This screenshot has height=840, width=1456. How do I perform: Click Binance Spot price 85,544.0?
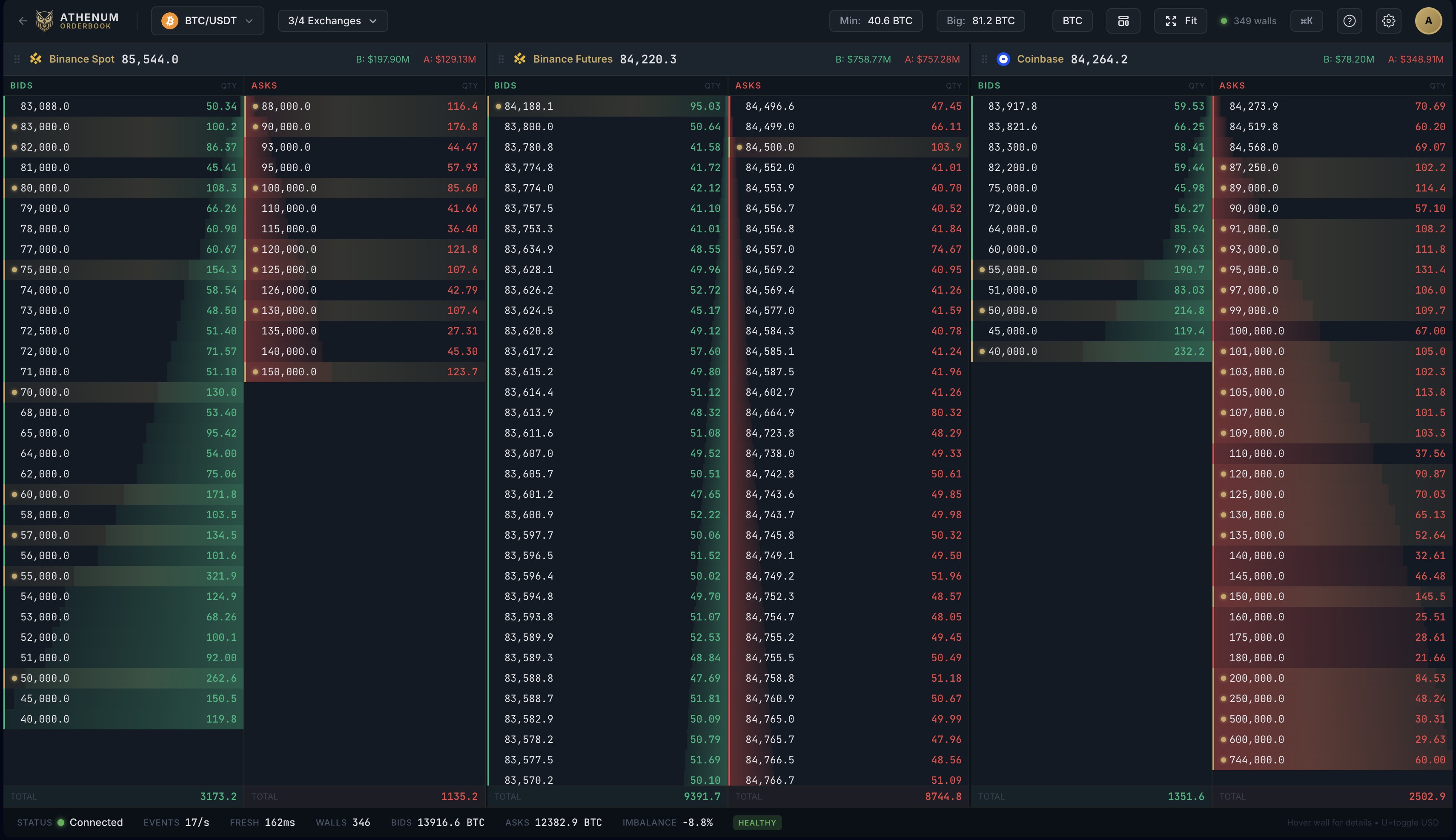(150, 60)
